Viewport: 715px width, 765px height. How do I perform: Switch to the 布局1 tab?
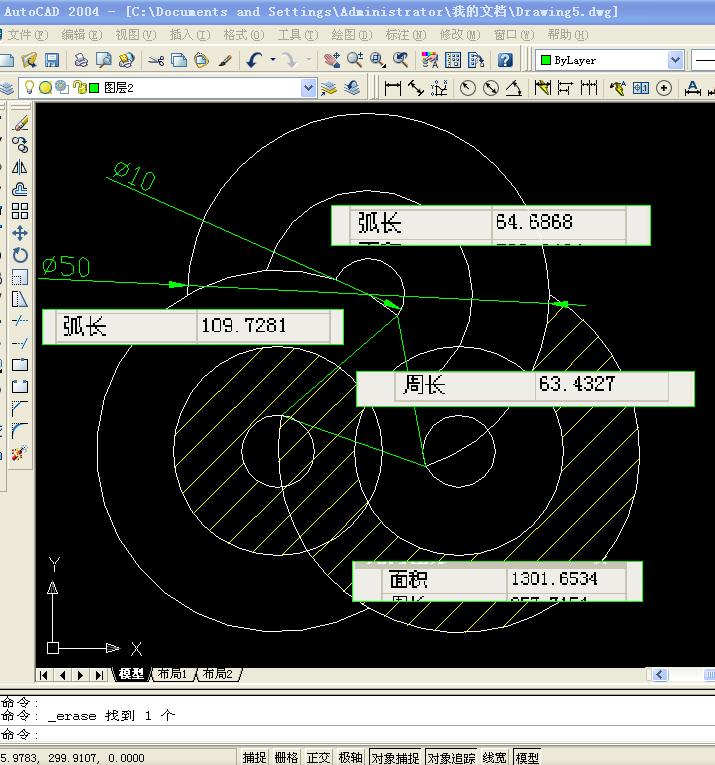(x=173, y=674)
